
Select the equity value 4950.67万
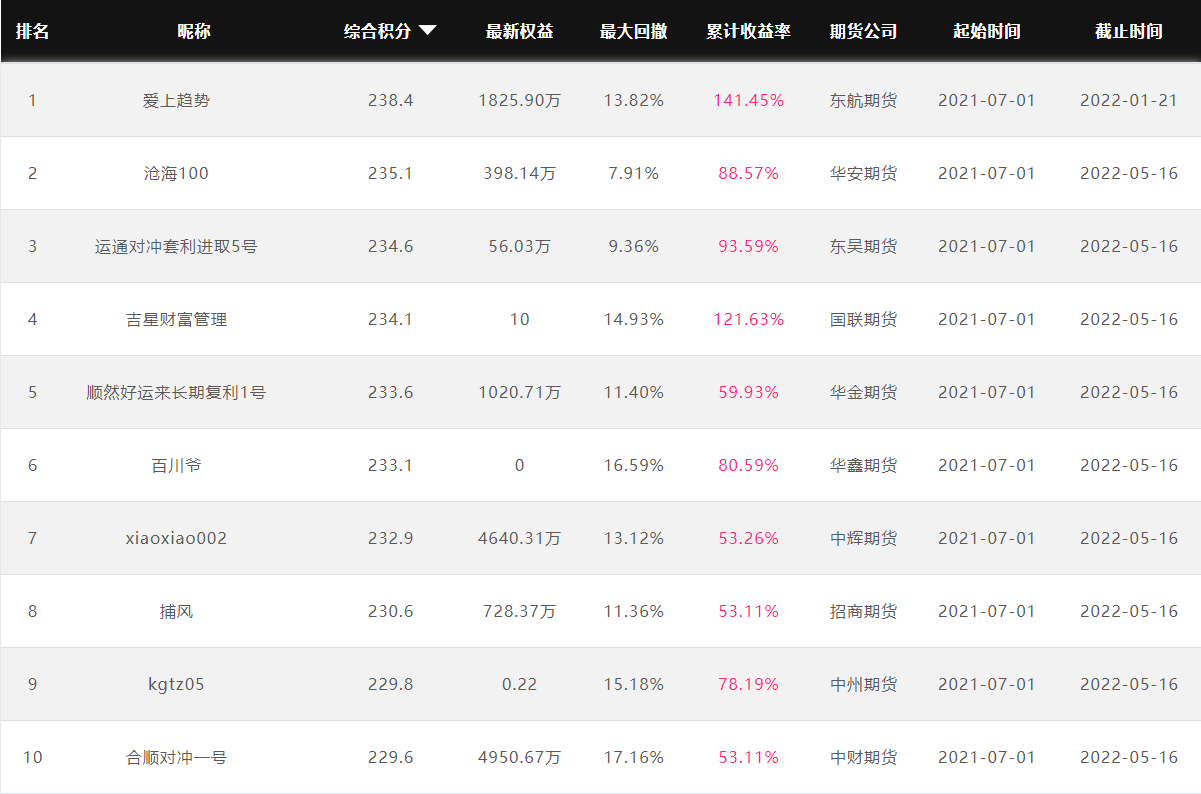pos(519,757)
